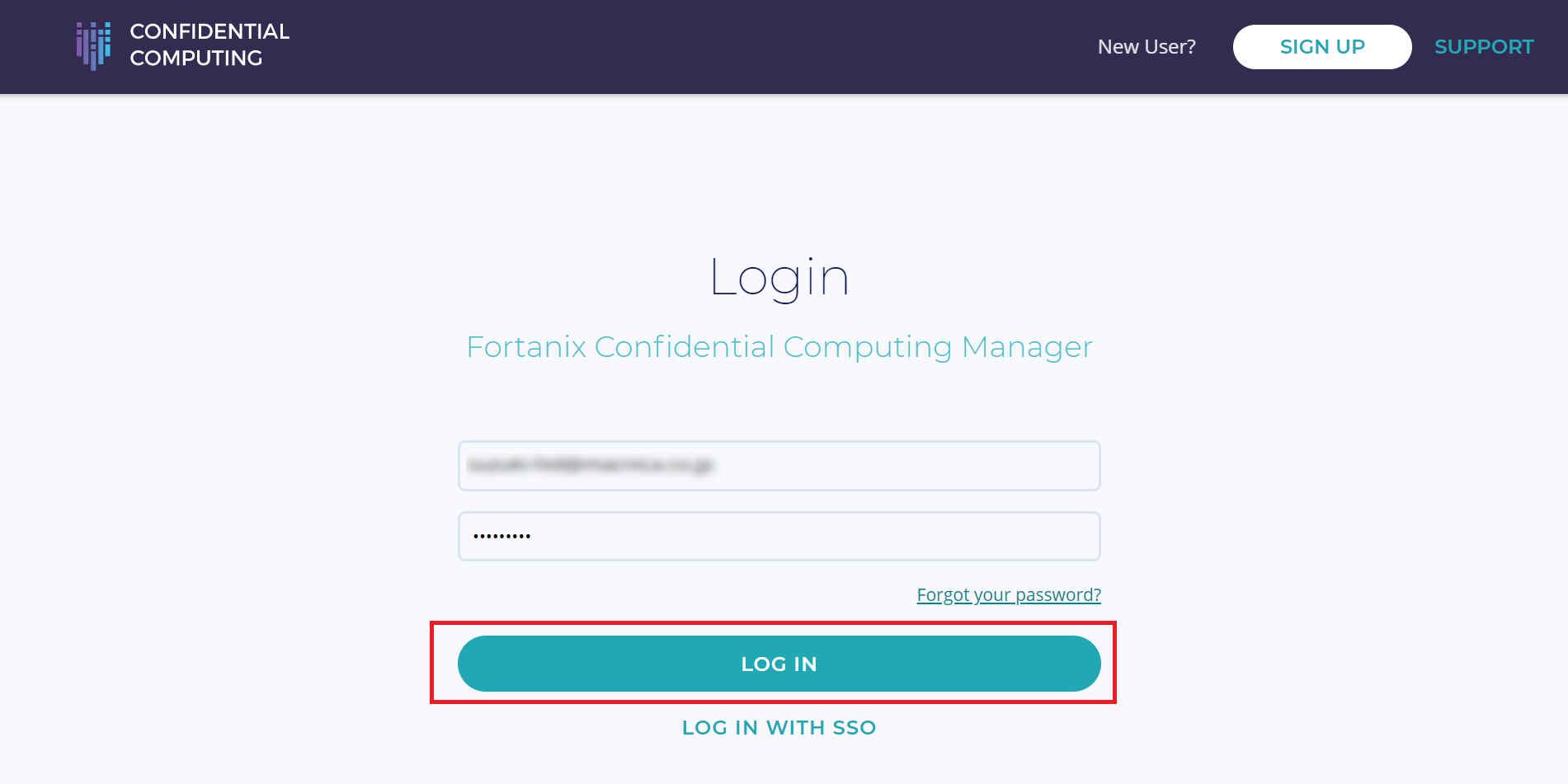This screenshot has height=784, width=1568.
Task: Submit using the LOG IN button
Action: click(779, 664)
